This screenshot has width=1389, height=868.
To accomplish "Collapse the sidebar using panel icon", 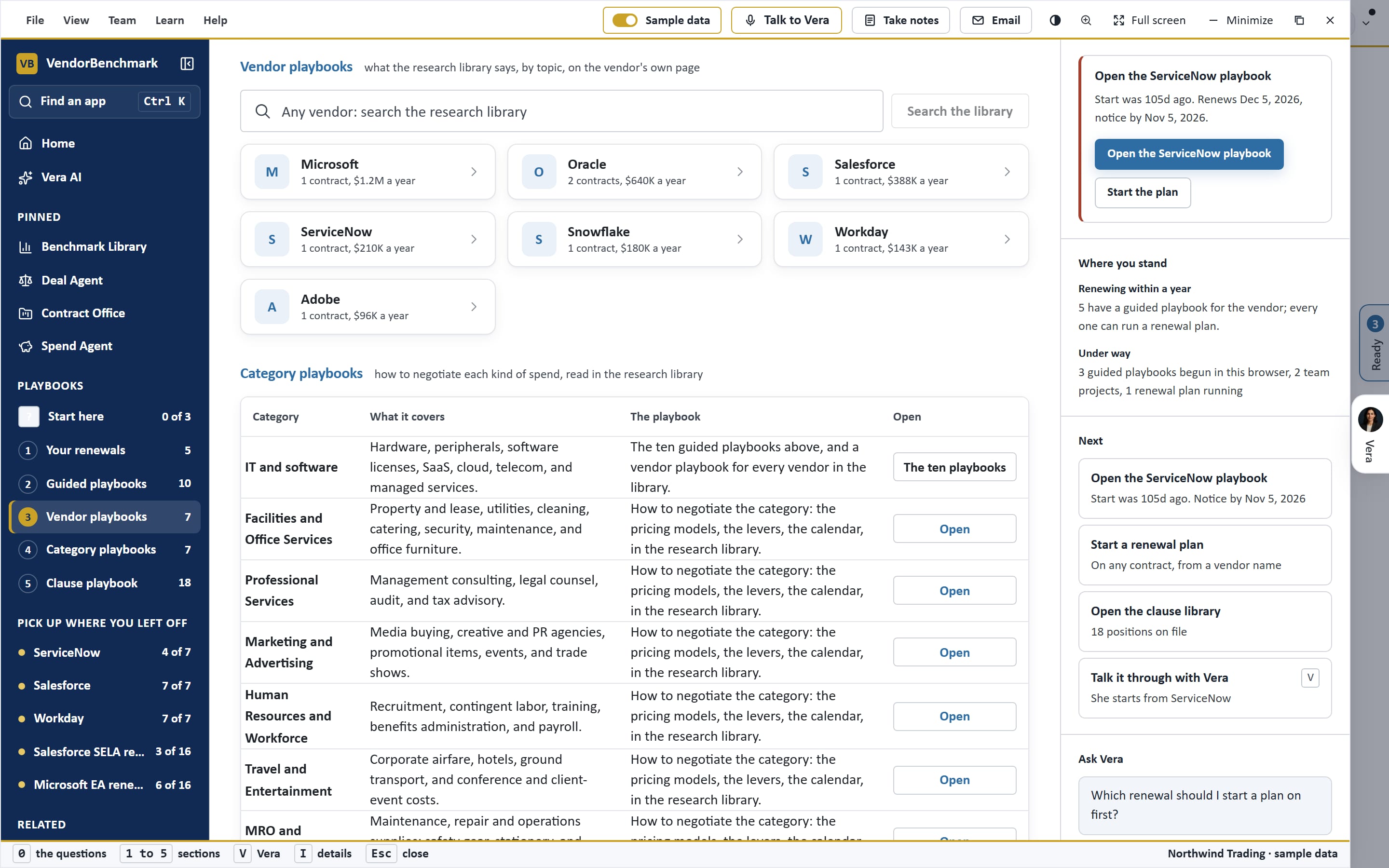I will 187,63.
